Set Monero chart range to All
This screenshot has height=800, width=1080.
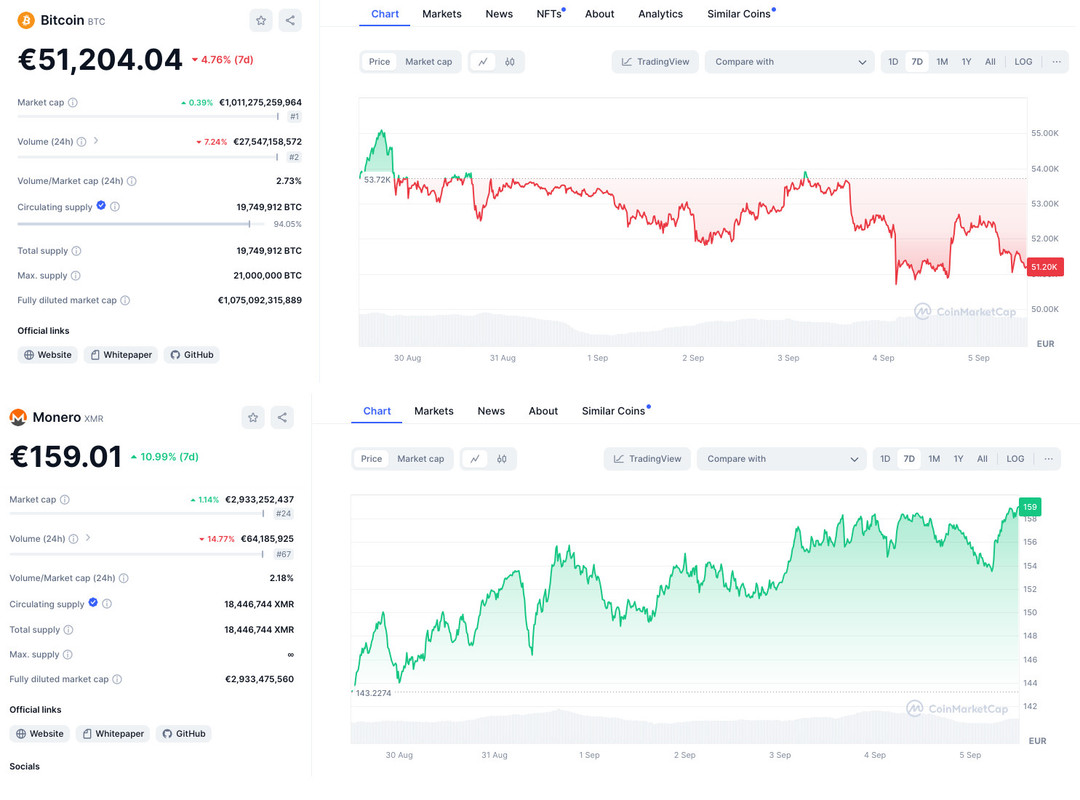982,459
